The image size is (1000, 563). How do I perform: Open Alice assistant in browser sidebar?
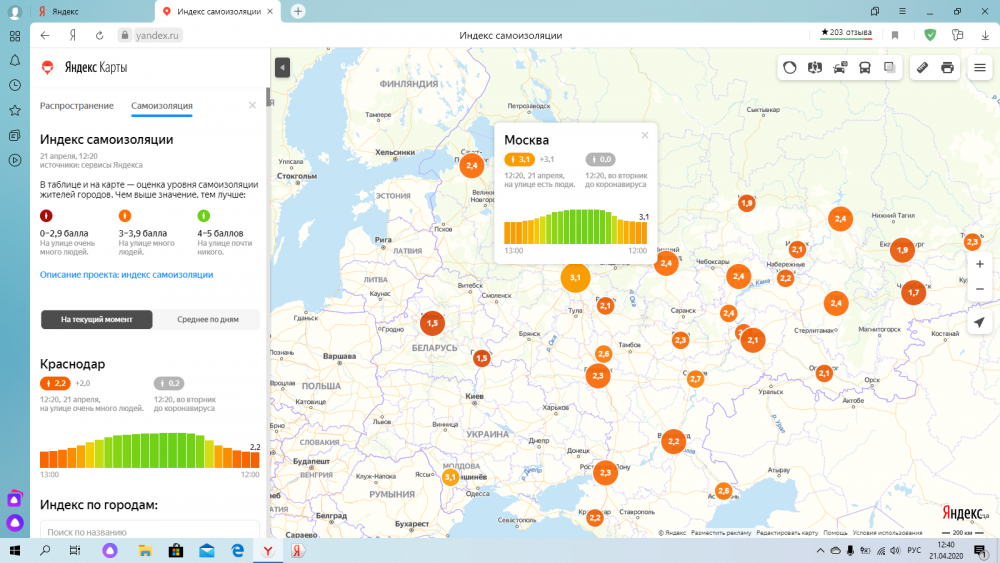(x=15, y=523)
